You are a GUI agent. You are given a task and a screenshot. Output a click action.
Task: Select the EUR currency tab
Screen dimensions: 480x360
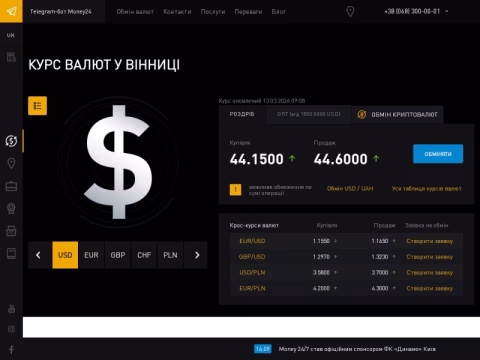point(91,255)
